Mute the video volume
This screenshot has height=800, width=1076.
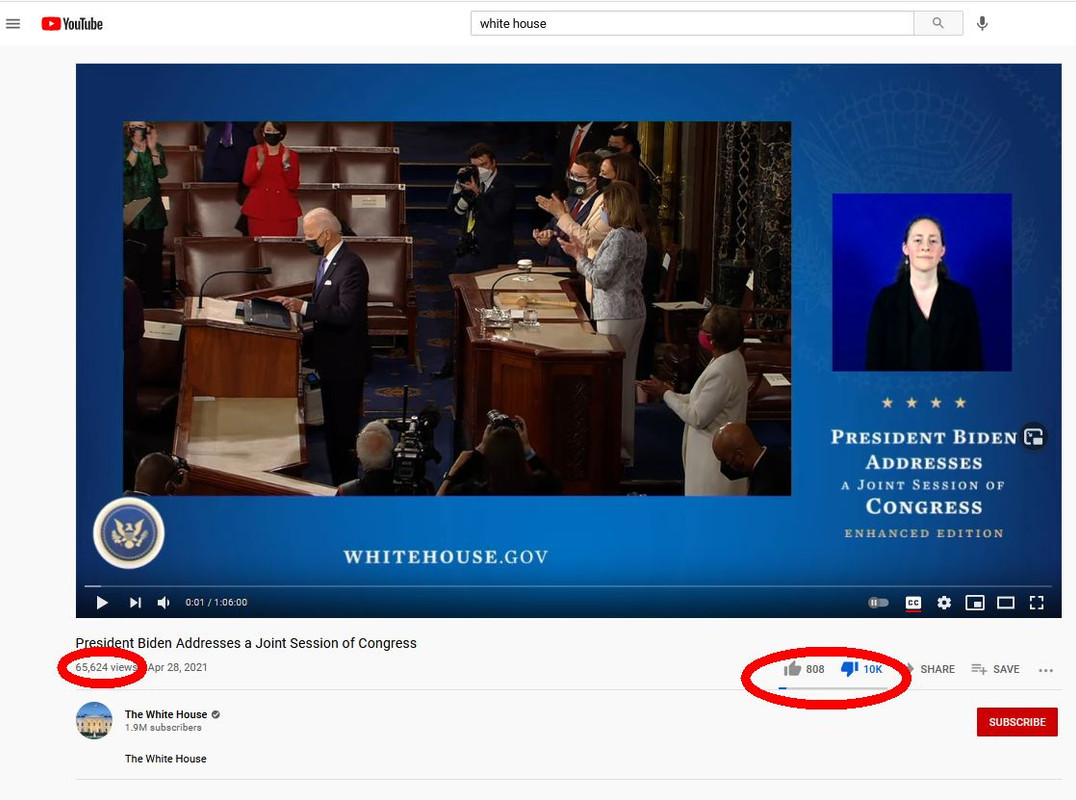click(x=163, y=602)
